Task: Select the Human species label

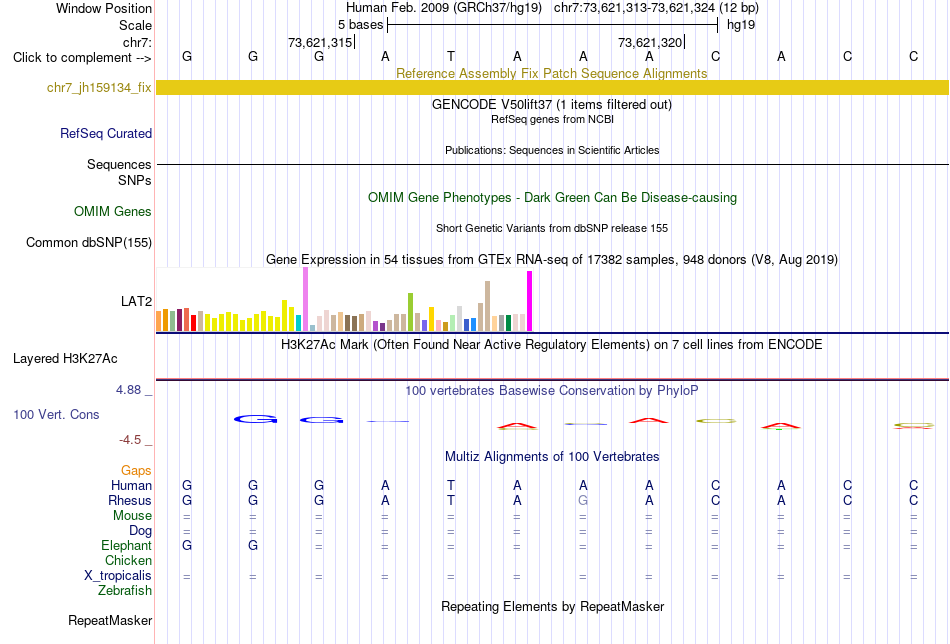Action: (x=131, y=485)
